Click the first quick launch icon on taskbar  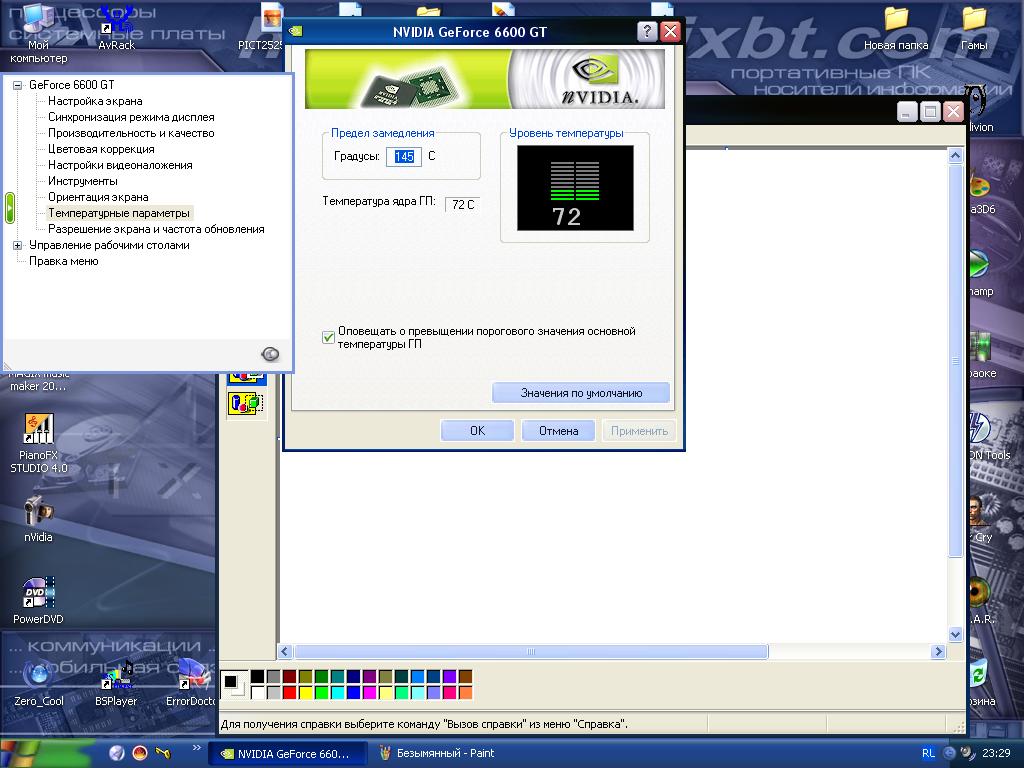(x=117, y=753)
